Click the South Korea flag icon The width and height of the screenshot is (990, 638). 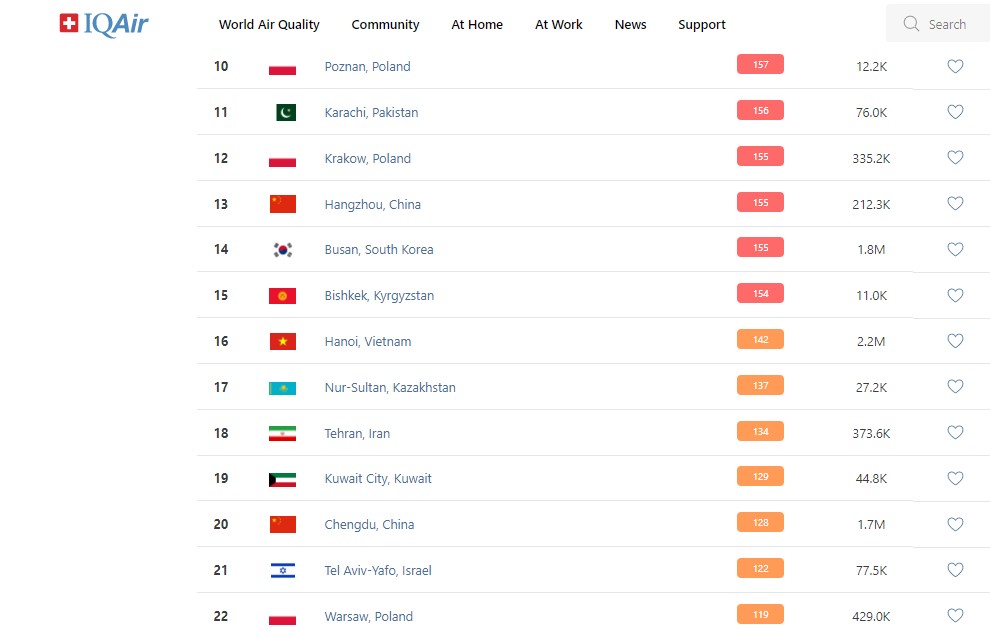click(x=283, y=250)
